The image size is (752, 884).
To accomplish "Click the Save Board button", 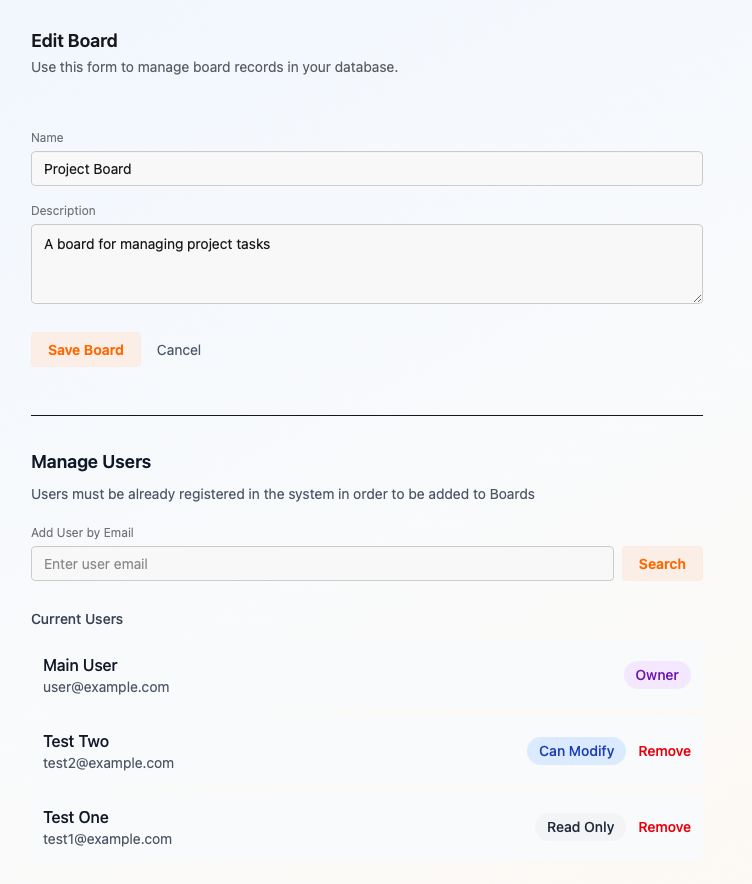I will click(x=86, y=350).
